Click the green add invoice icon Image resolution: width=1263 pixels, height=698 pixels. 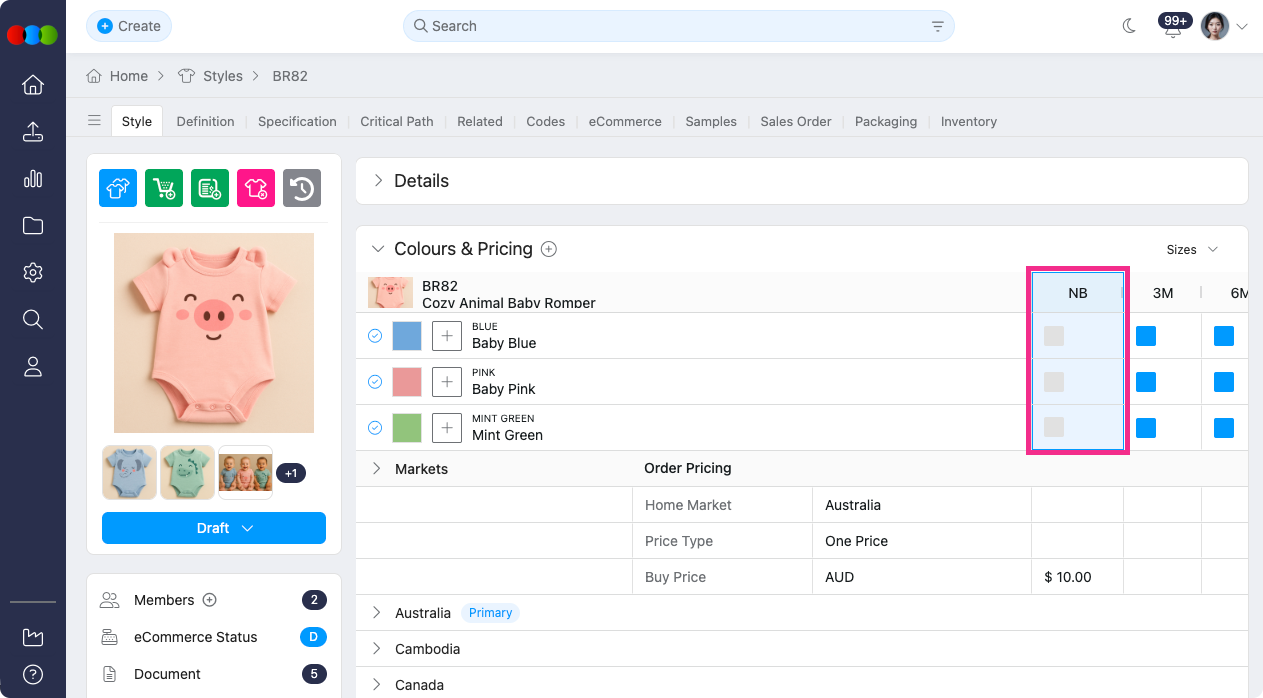pyautogui.click(x=210, y=188)
